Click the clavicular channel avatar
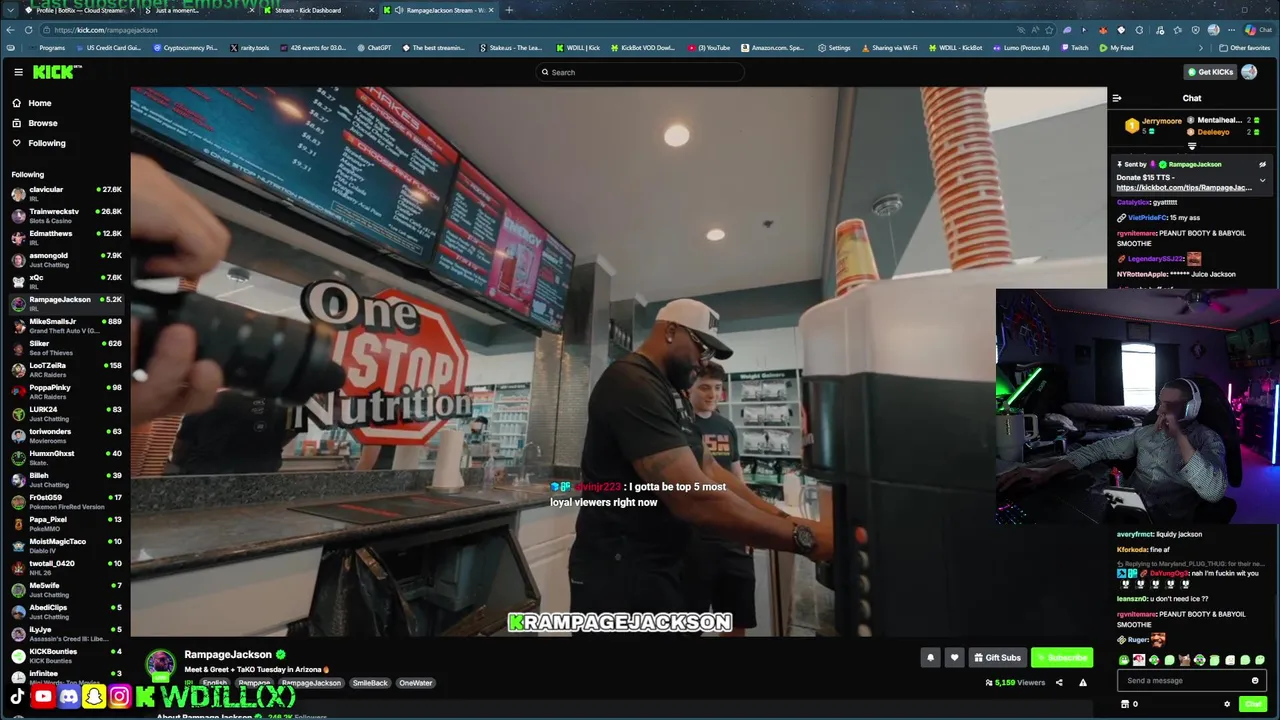This screenshot has height=720, width=1280. 18,194
